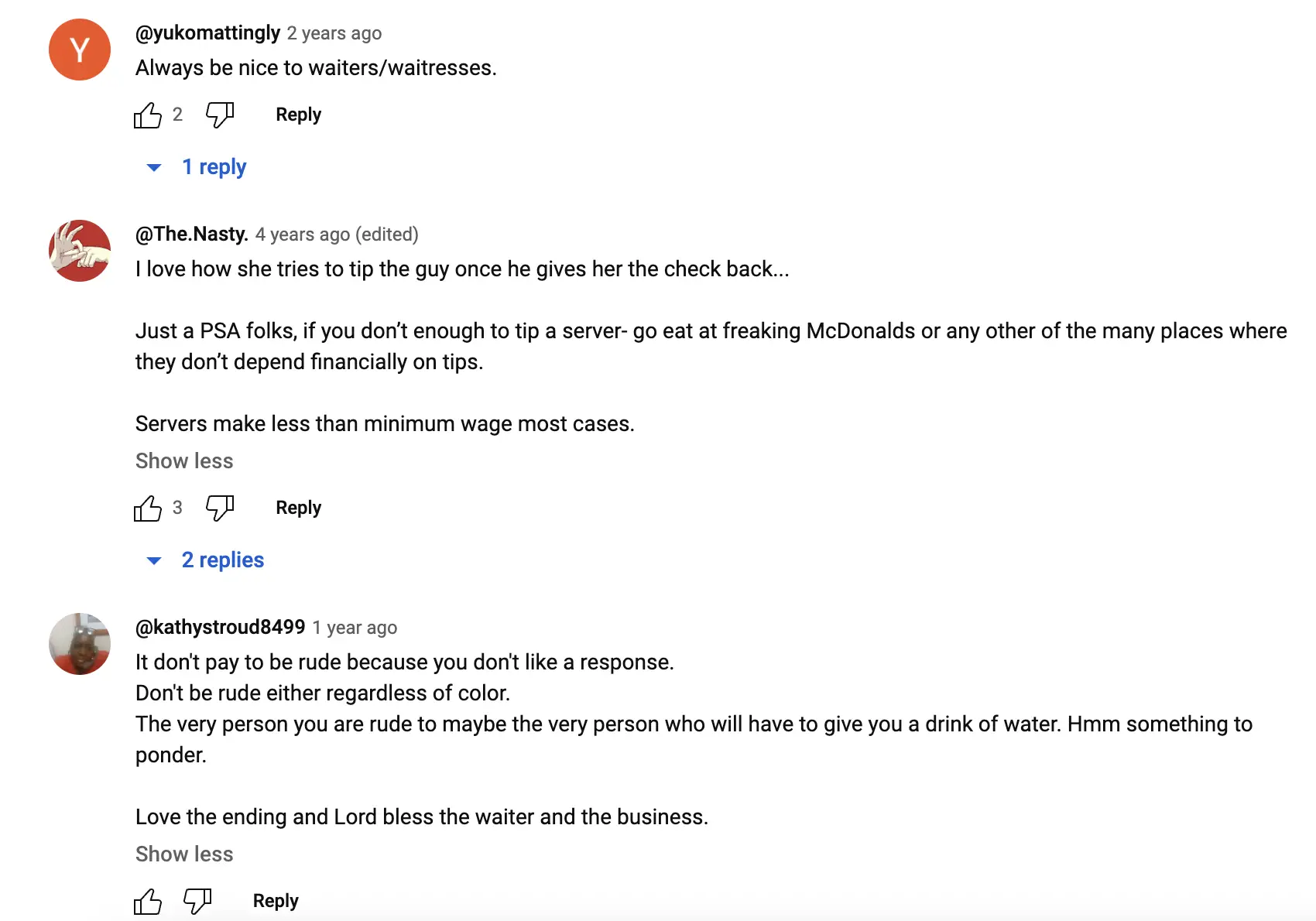Screen dimensions: 1316x921
Task: Dislike The.Nasty.'s comment about tipping
Action: tap(220, 508)
